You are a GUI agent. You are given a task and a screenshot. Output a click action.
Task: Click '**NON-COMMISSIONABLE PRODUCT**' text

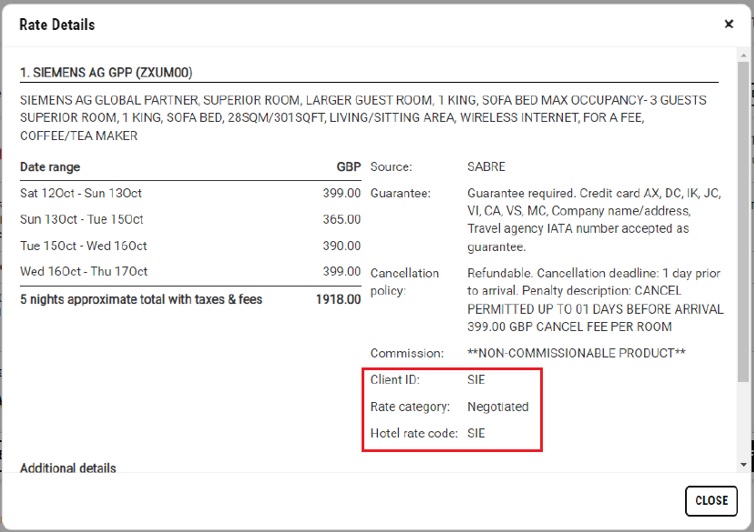576,353
